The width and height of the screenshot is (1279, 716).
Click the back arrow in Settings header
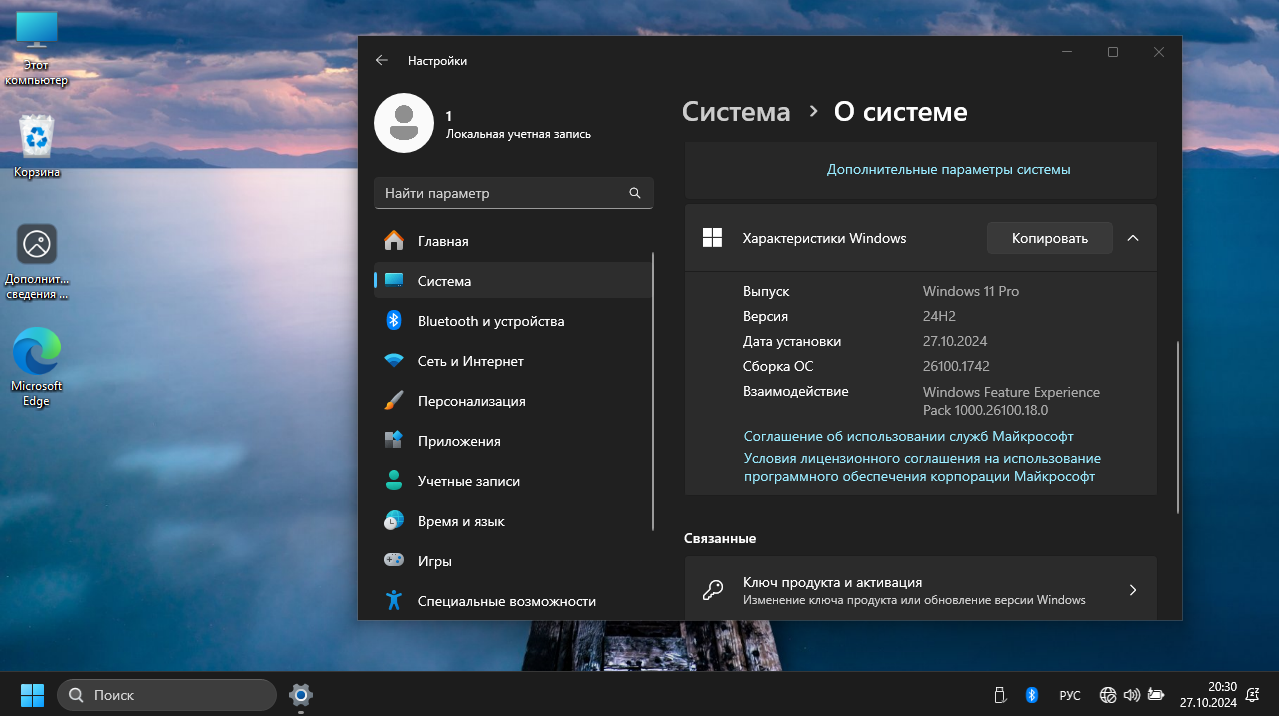coord(381,60)
